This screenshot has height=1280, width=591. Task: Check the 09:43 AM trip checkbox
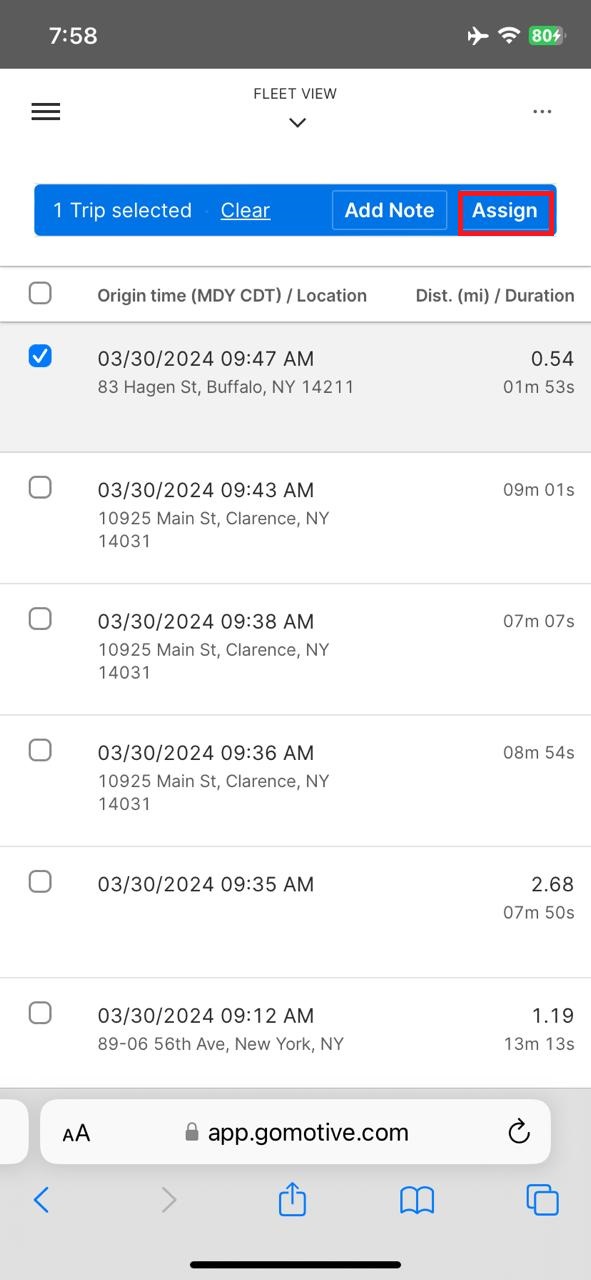[40, 487]
